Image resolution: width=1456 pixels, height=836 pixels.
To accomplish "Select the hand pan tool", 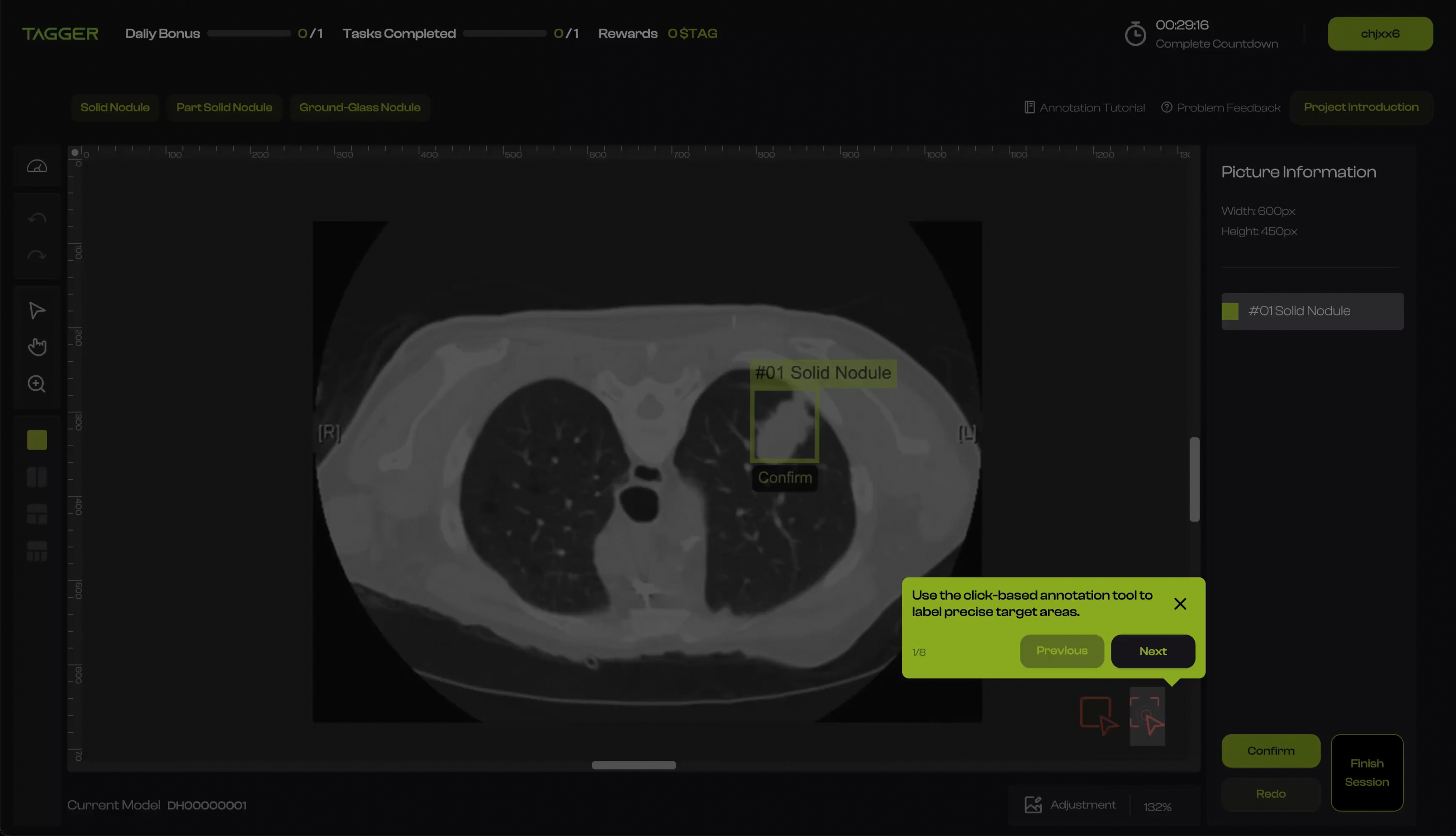I will (x=37, y=347).
